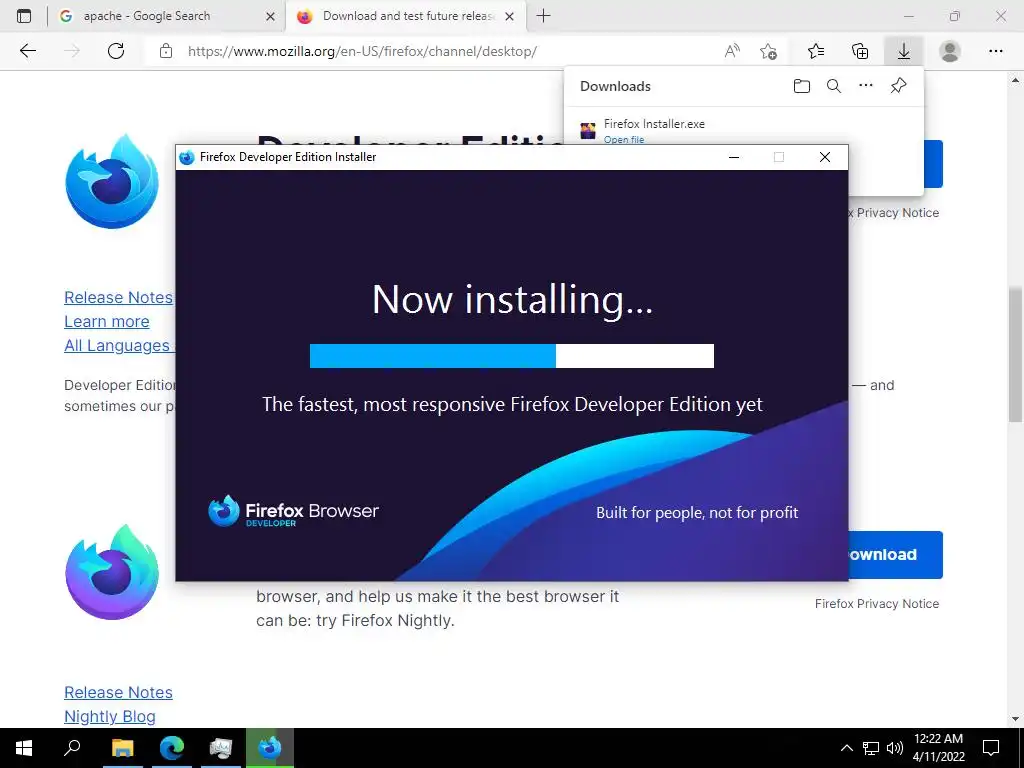Screen dimensions: 1024x768
Task: Open Firefox Privacy Notice under Nightly
Action: point(876,603)
